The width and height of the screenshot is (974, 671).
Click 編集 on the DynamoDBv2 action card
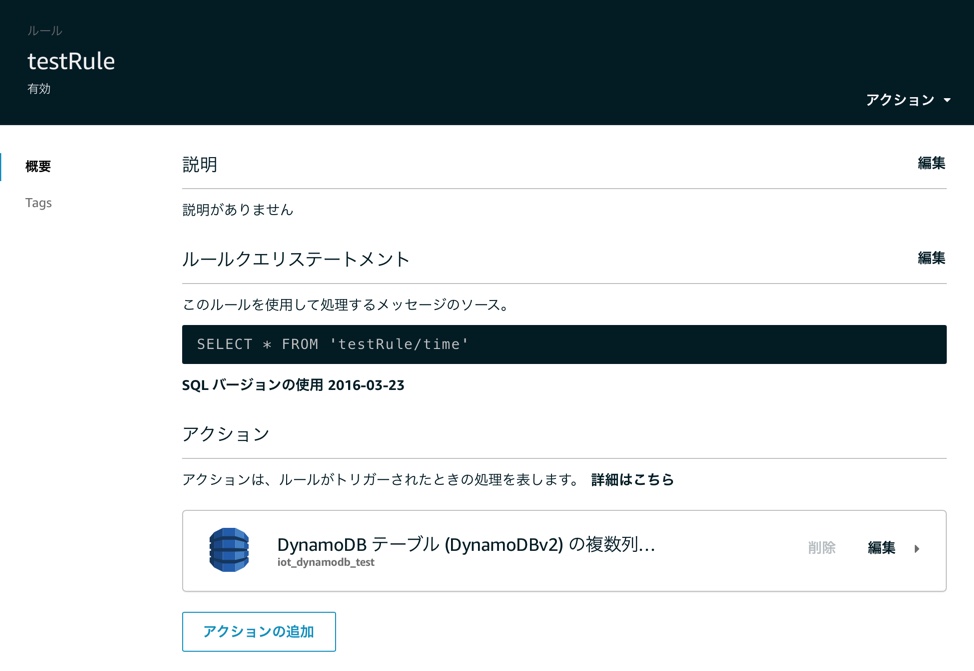881,549
